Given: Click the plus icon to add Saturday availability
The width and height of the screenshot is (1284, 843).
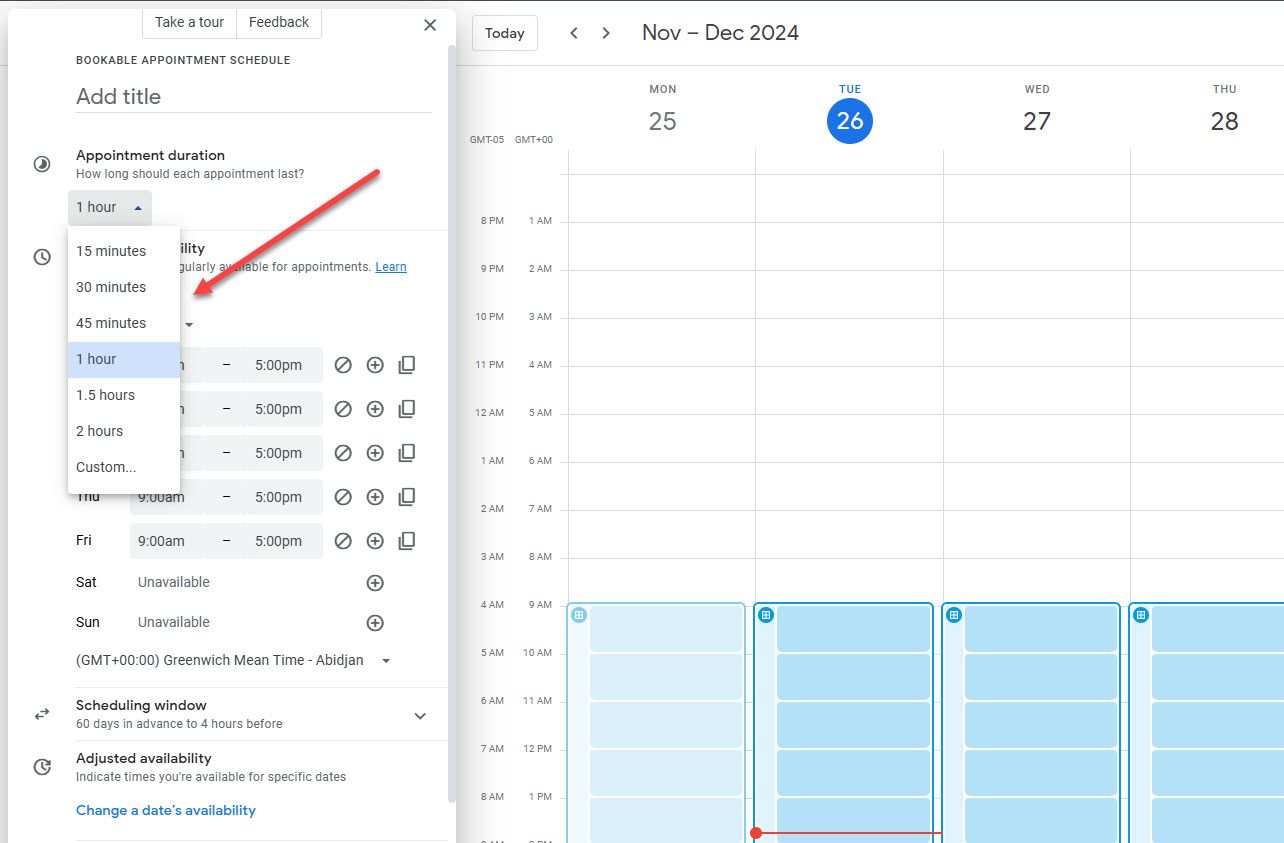Looking at the screenshot, I should pos(375,583).
